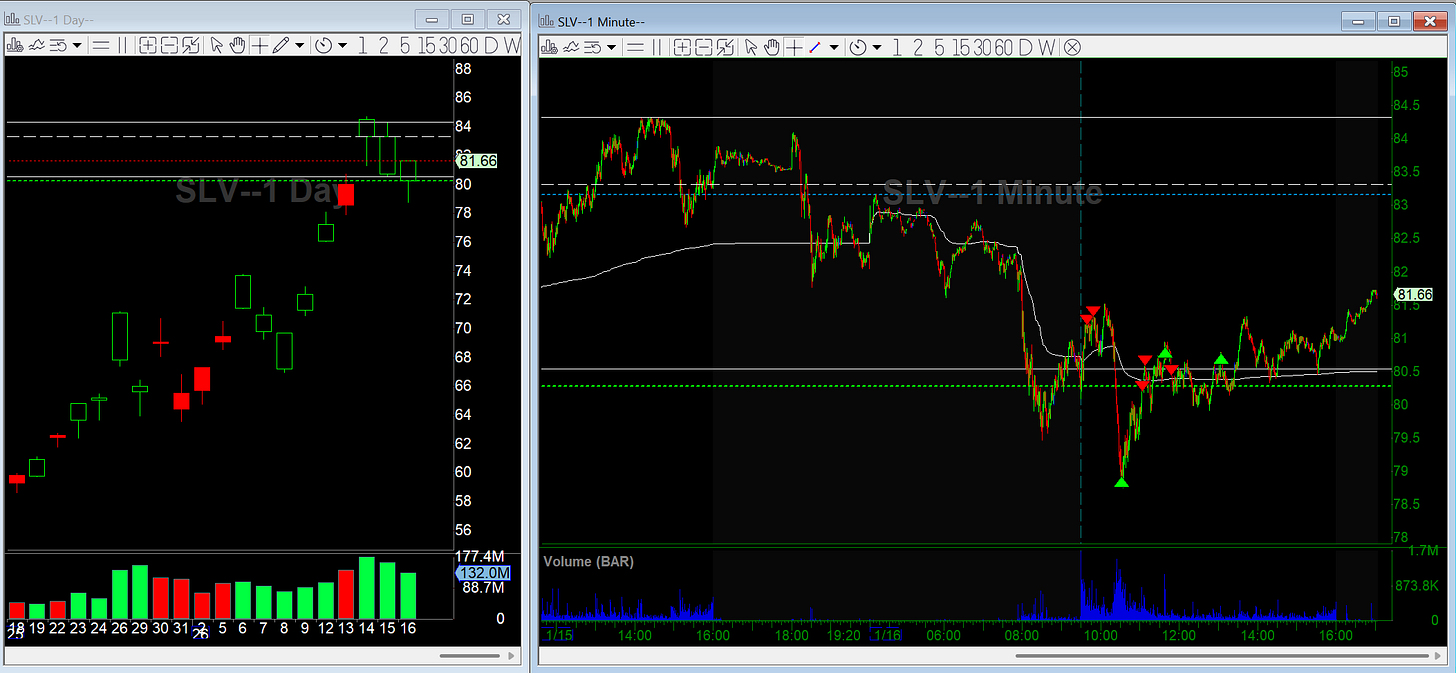Click the SLV--1 Minute-- window title icon
1456x673 pixels.
coord(546,21)
